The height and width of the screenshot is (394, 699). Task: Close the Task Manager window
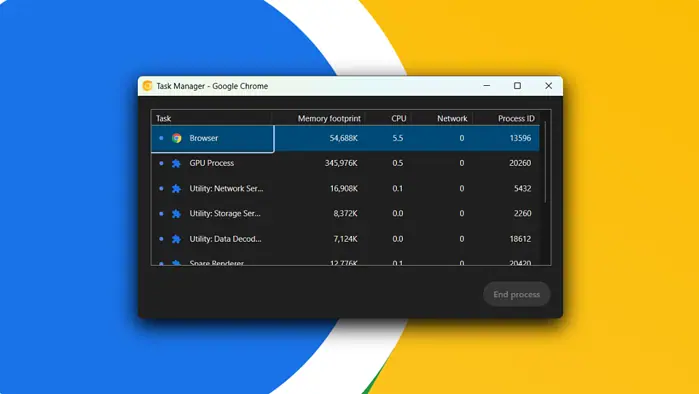pos(548,86)
